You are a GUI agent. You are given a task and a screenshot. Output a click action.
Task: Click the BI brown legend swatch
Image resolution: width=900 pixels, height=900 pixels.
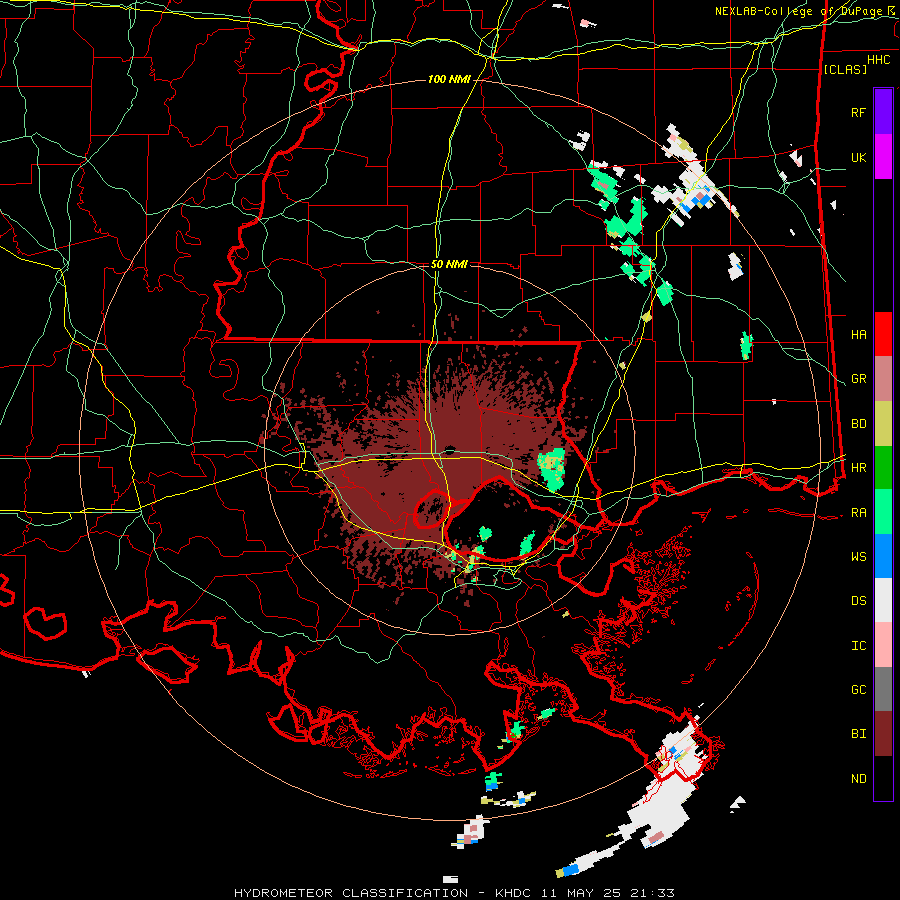pyautogui.click(x=883, y=734)
